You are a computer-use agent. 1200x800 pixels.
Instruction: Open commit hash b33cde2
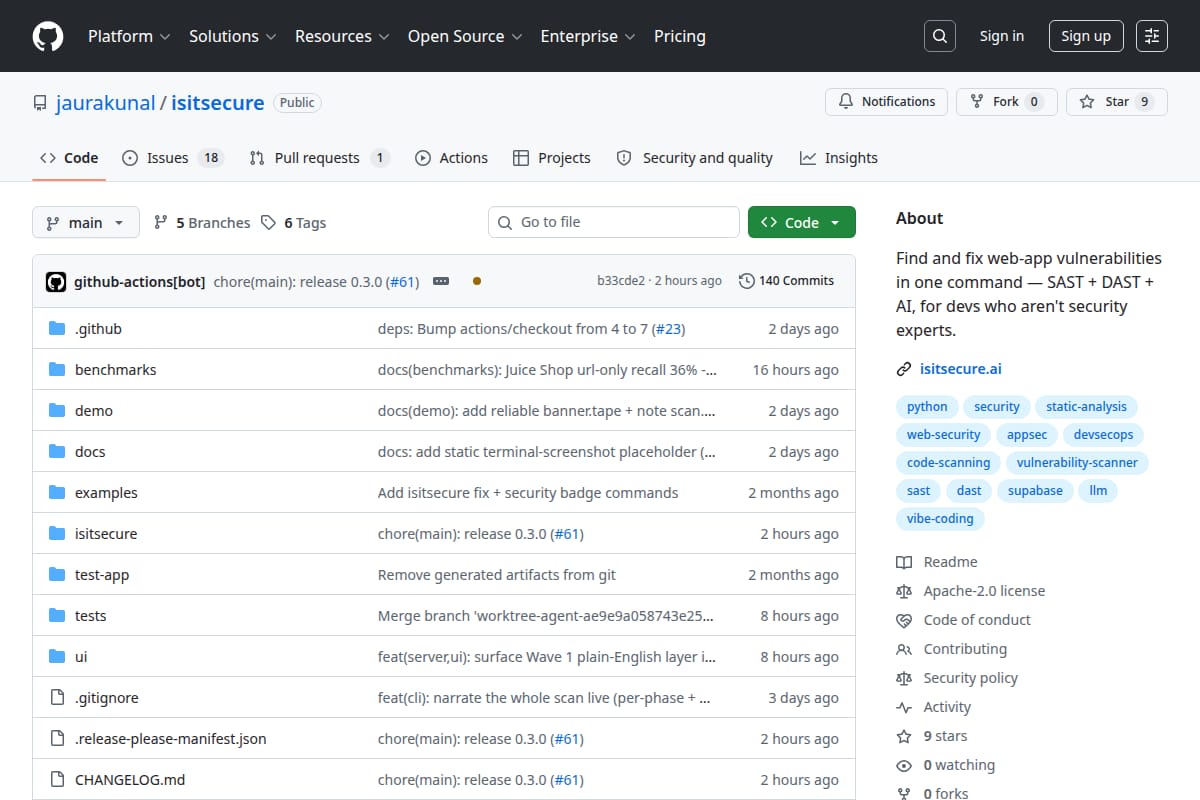click(x=621, y=281)
